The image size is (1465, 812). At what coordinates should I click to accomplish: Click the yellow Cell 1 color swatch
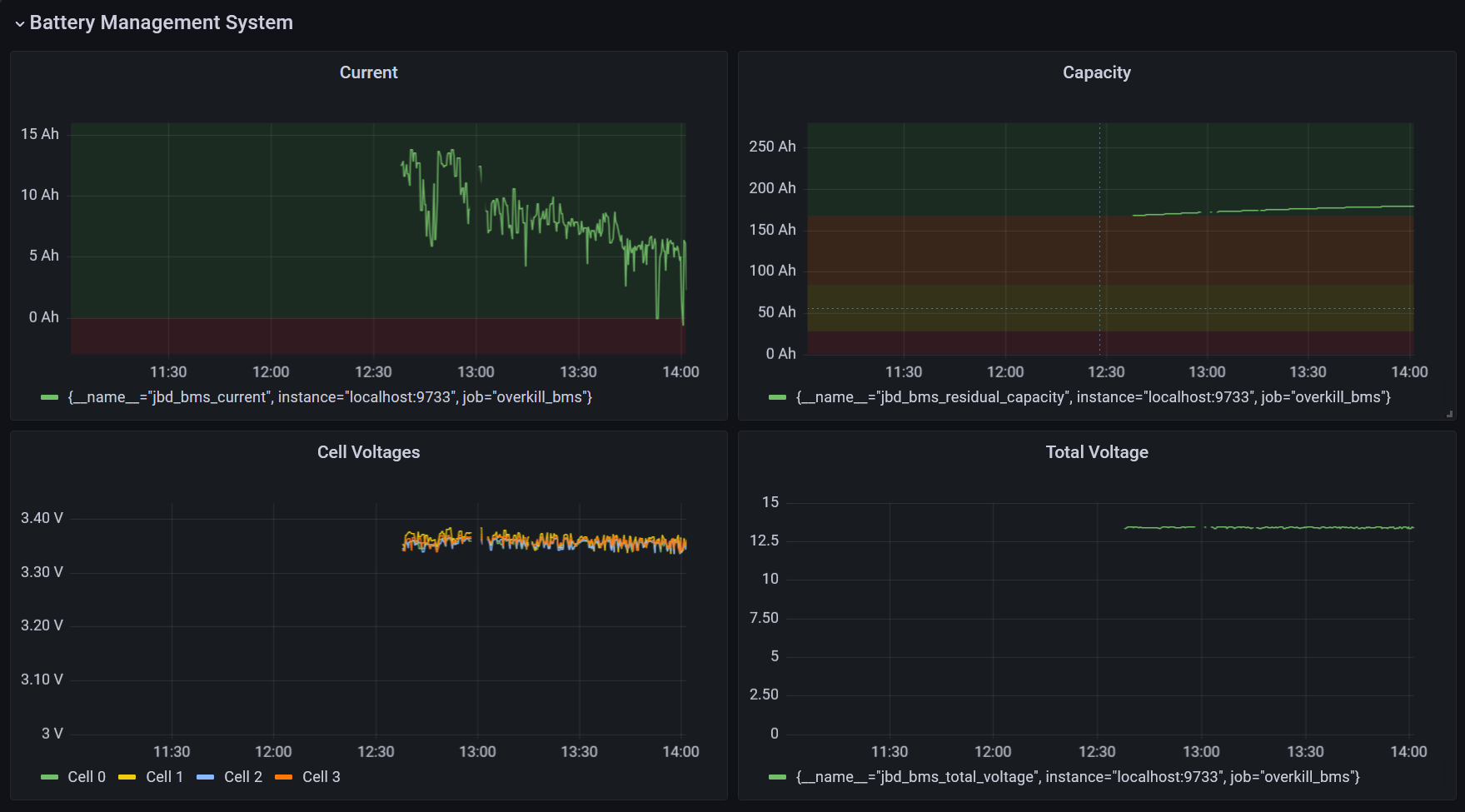[127, 777]
